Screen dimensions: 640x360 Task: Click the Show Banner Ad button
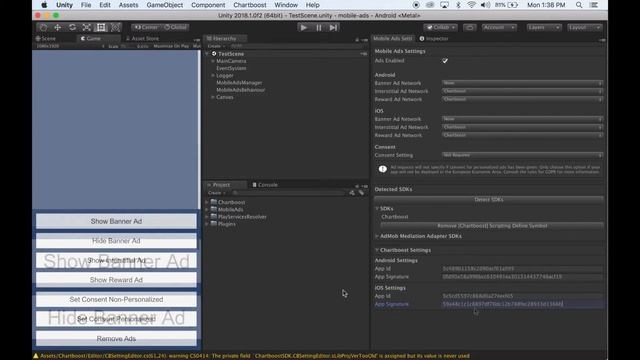tap(116, 221)
